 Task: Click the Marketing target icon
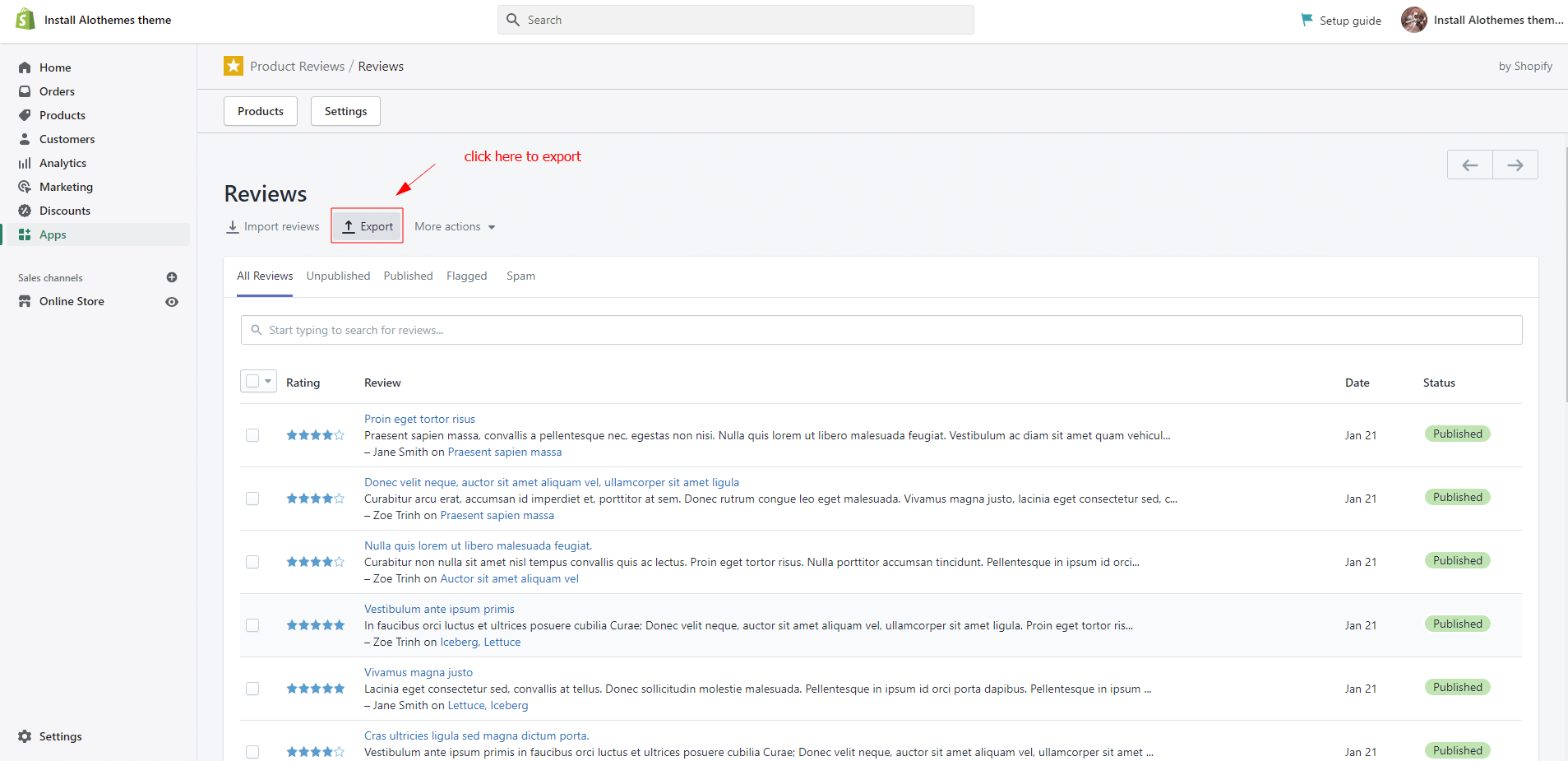pos(25,187)
